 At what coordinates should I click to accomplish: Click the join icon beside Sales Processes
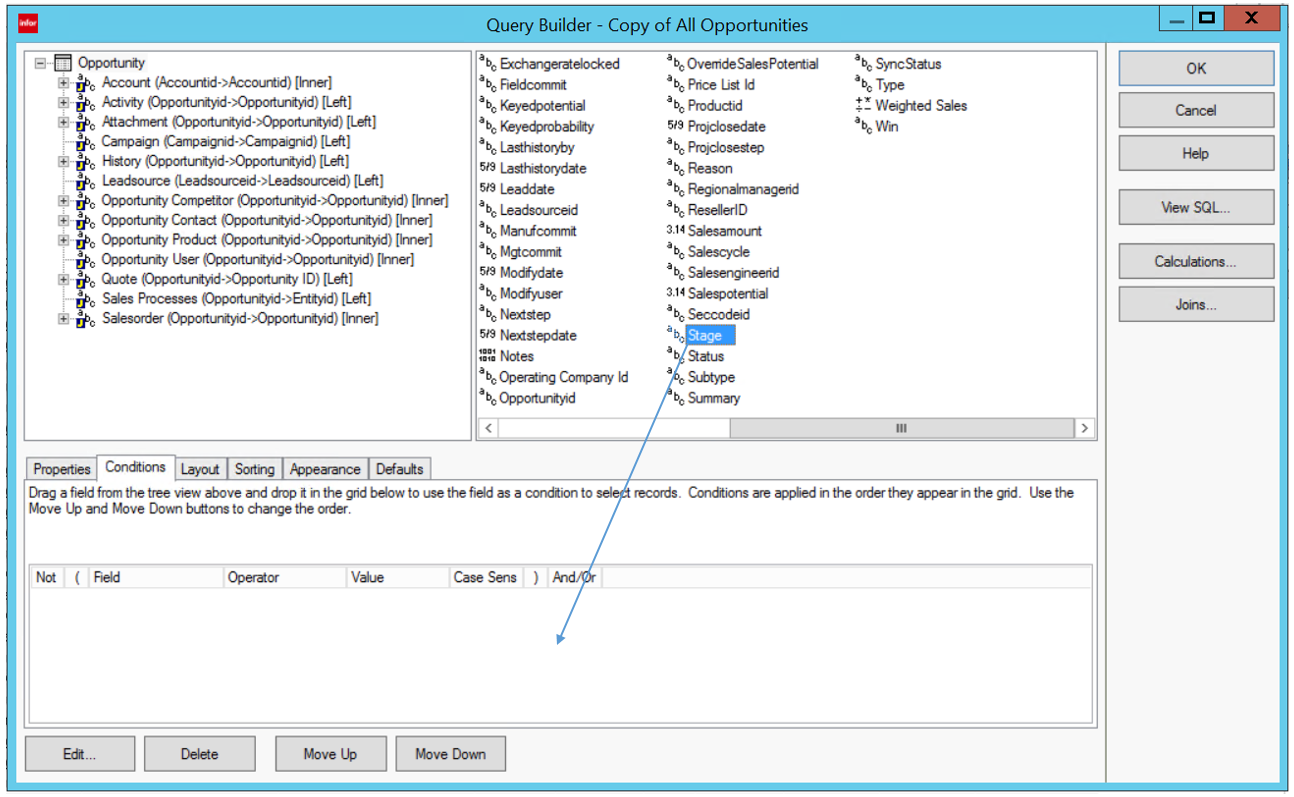click(x=86, y=299)
